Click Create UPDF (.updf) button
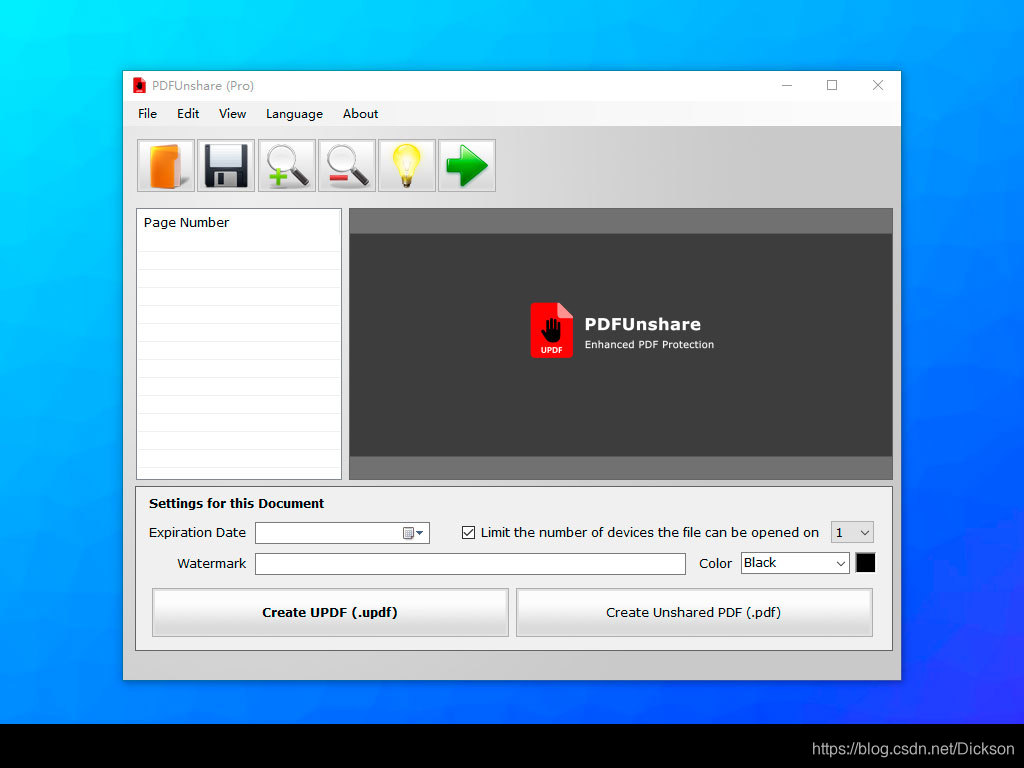Screen dimensions: 1024x768 tap(330, 613)
